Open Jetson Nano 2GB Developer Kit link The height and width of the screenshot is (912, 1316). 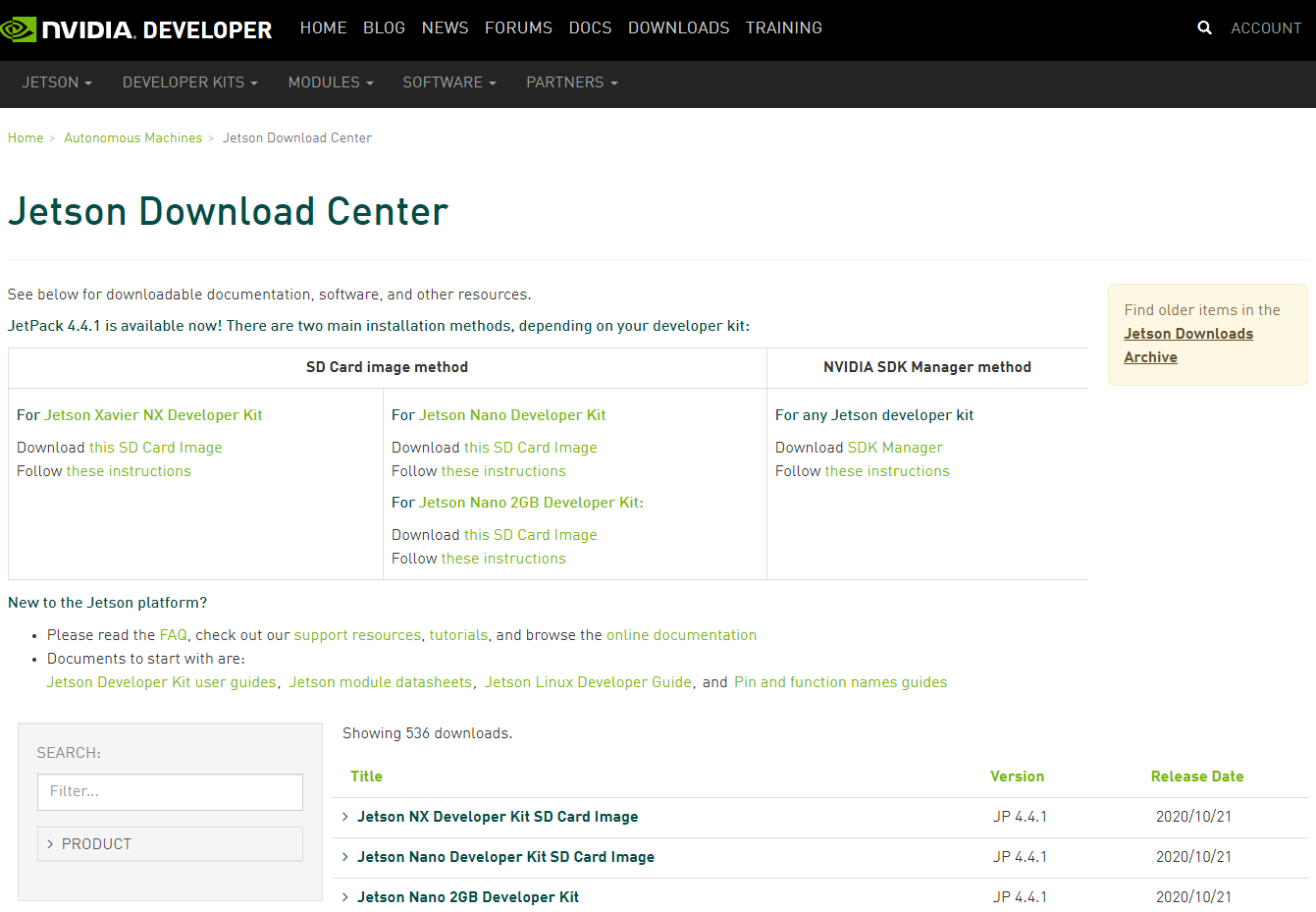[529, 503]
